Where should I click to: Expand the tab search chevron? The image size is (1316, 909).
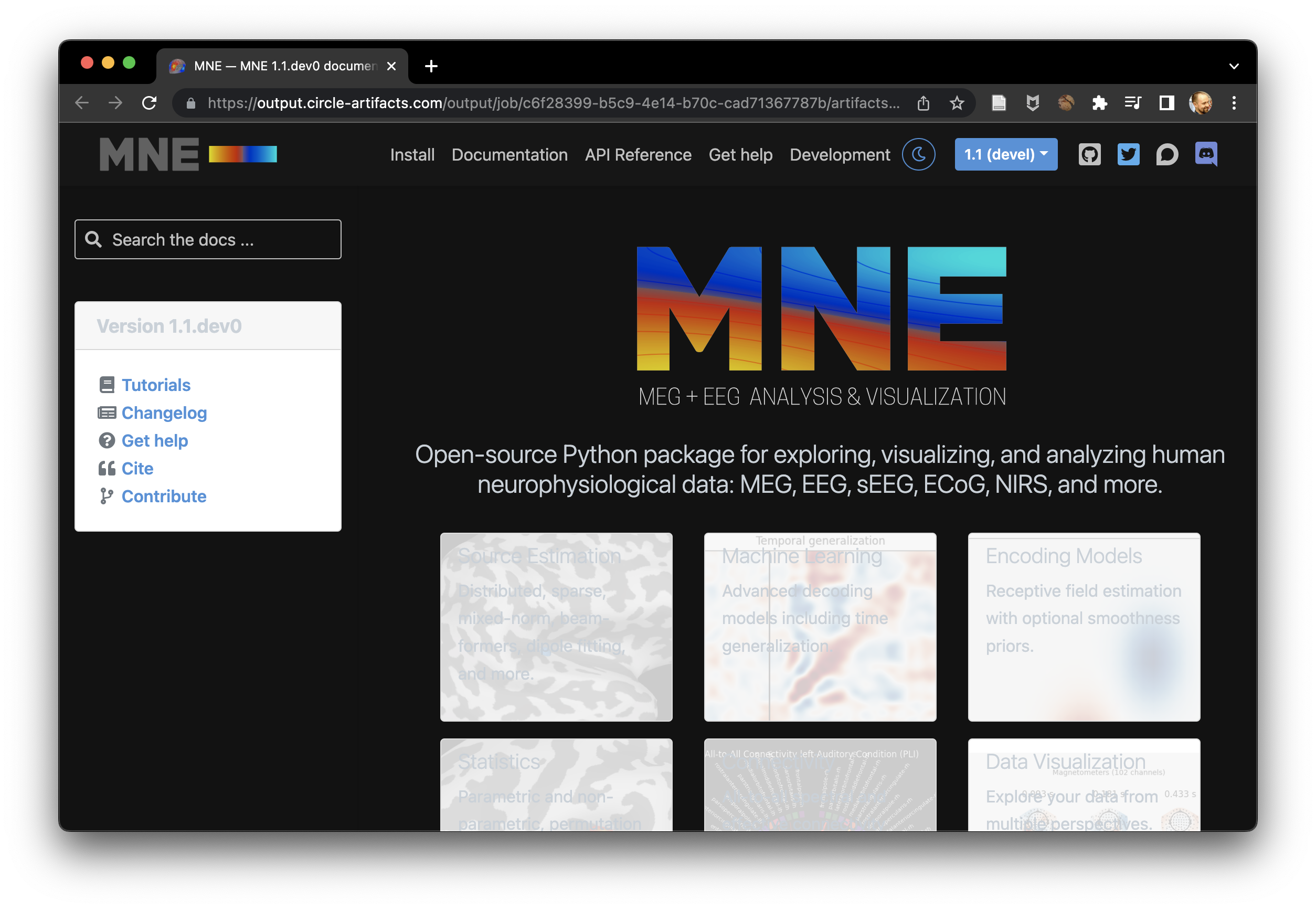1234,66
